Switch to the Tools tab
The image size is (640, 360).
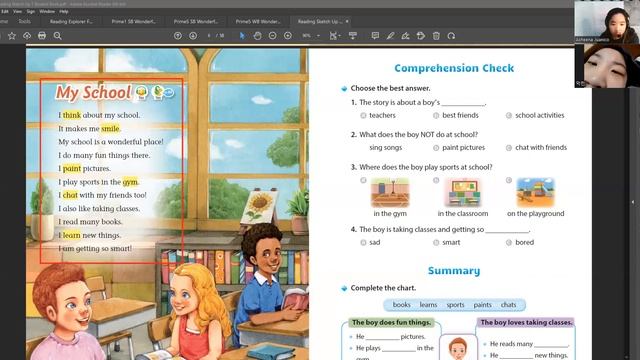click(24, 21)
